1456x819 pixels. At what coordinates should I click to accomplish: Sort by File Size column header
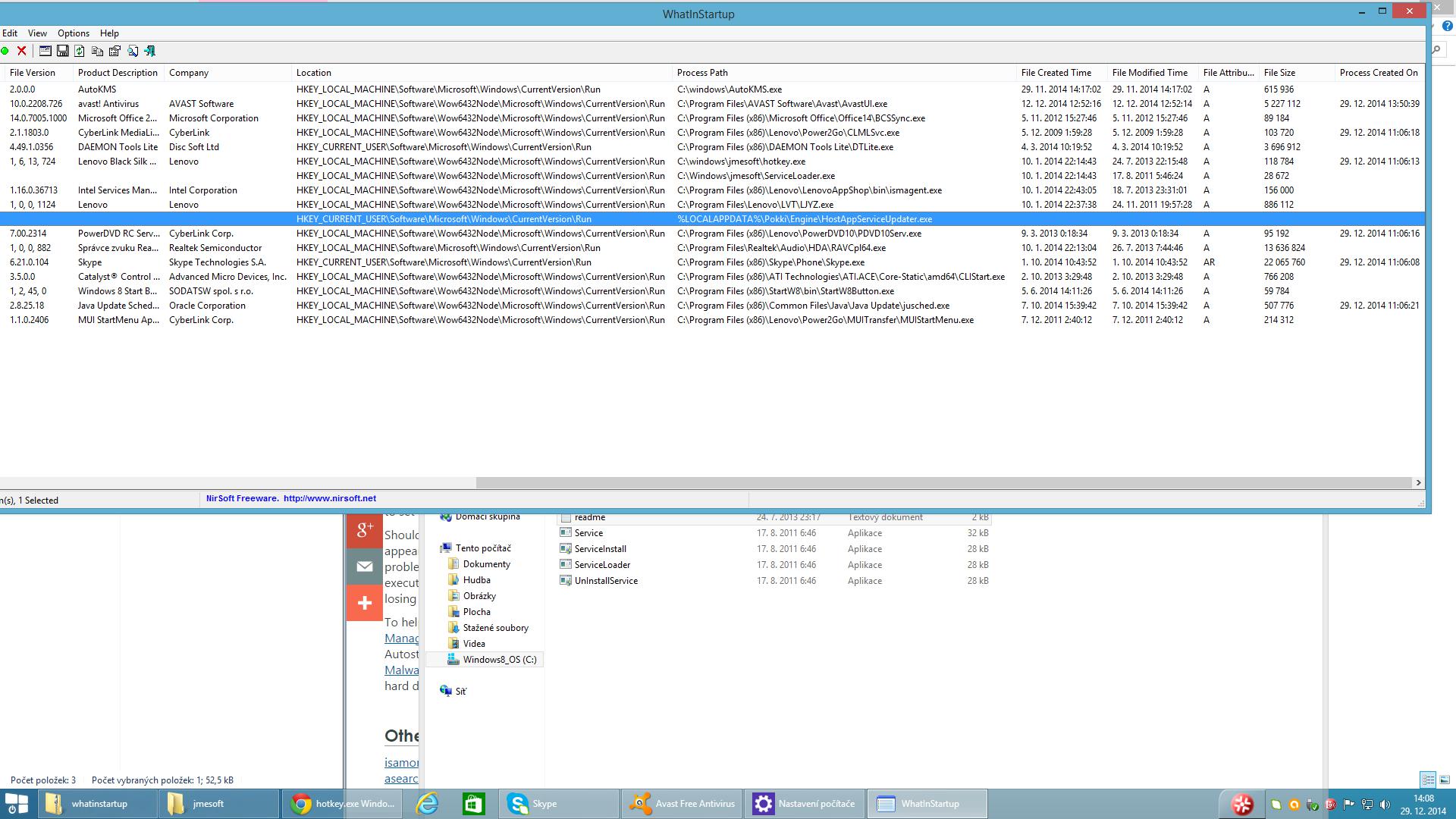[1279, 73]
